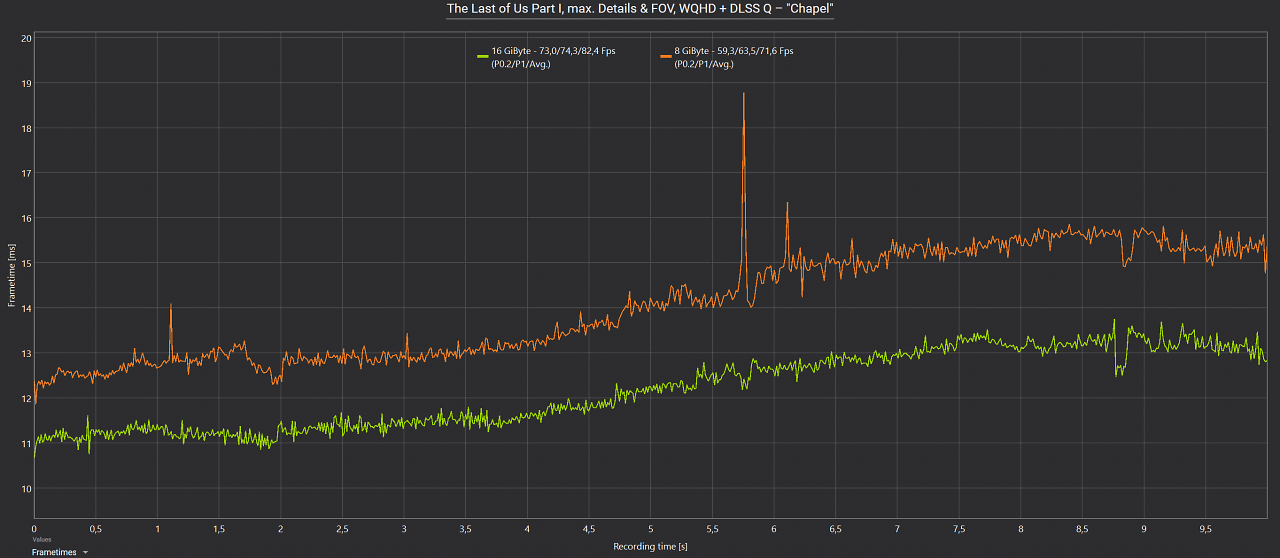Click the small Values caption above Frametimes
Viewport: 1280px width, 558px height.
(41, 539)
